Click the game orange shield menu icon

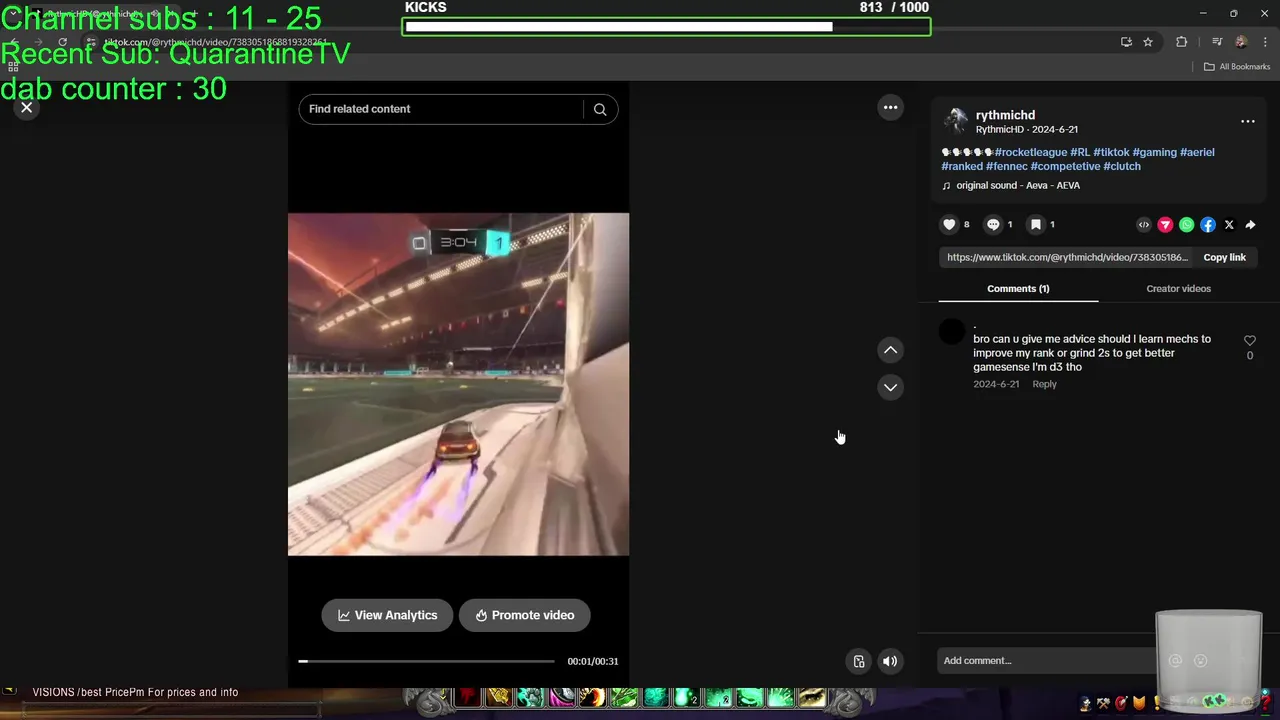[1139, 703]
